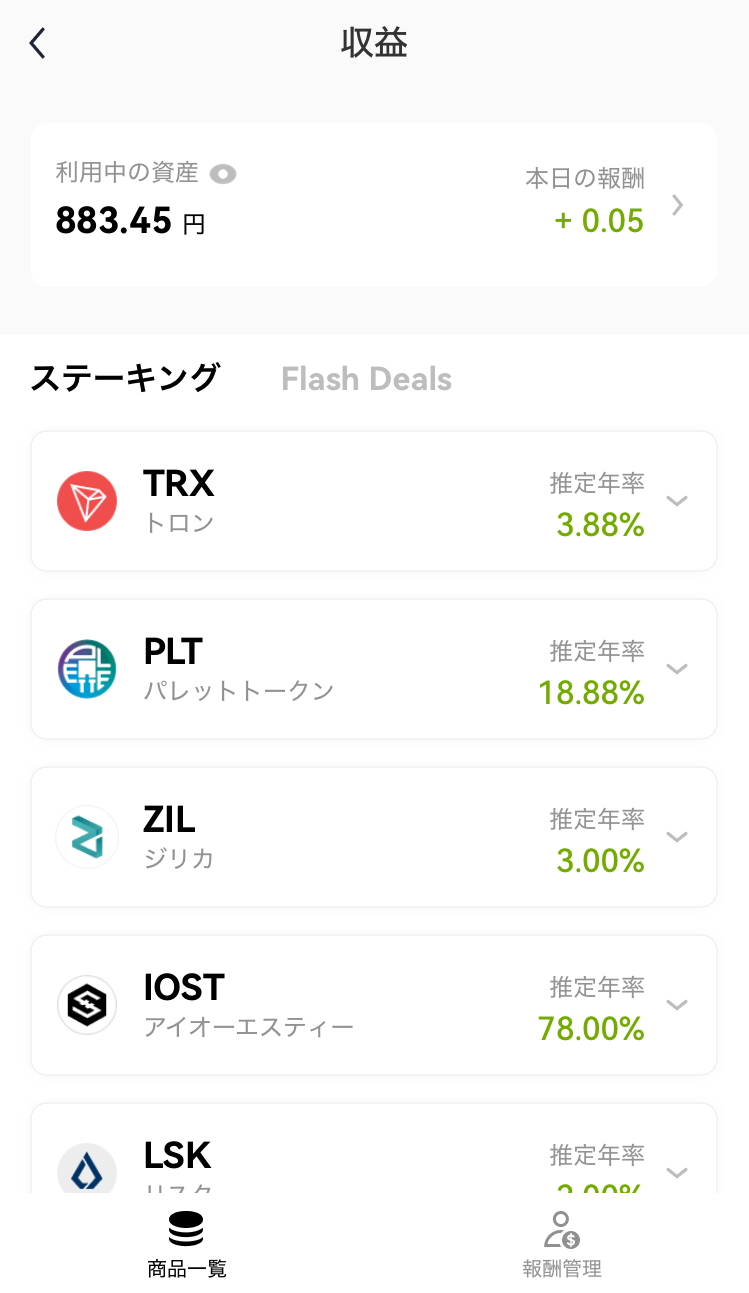Tap the ZIL Zilliqa coin logo
Image resolution: width=749 pixels, height=1293 pixels.
tap(87, 837)
